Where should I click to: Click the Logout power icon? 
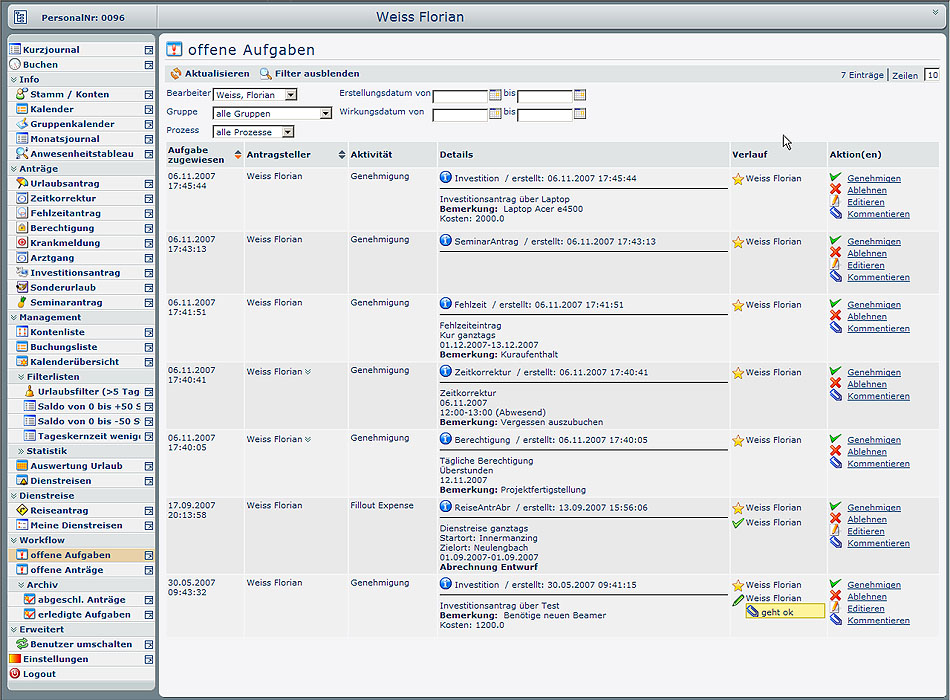click(x=15, y=673)
